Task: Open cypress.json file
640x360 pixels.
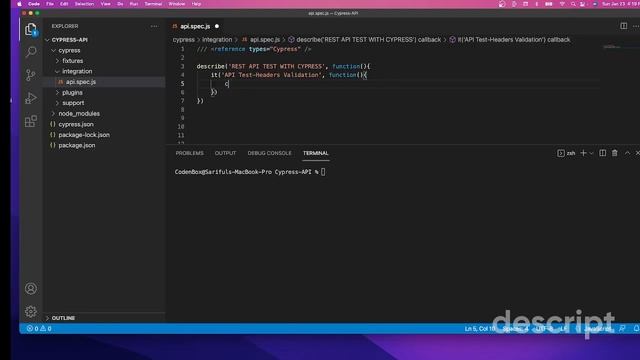Action: (x=76, y=124)
